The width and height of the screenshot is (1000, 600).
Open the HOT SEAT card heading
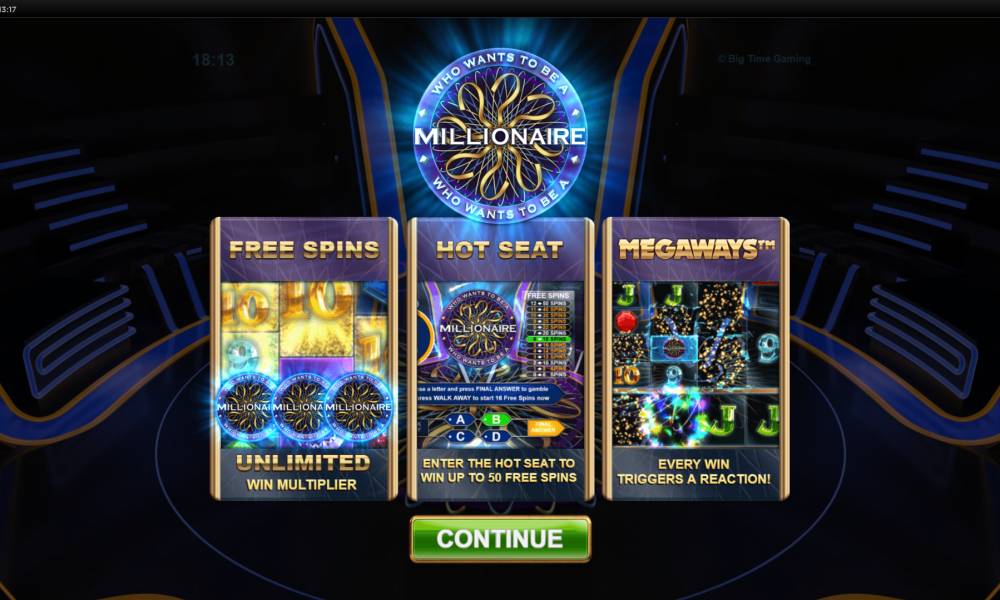(499, 249)
